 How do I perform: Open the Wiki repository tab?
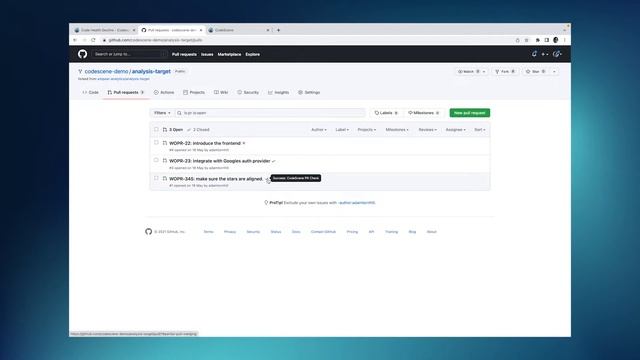(x=221, y=93)
